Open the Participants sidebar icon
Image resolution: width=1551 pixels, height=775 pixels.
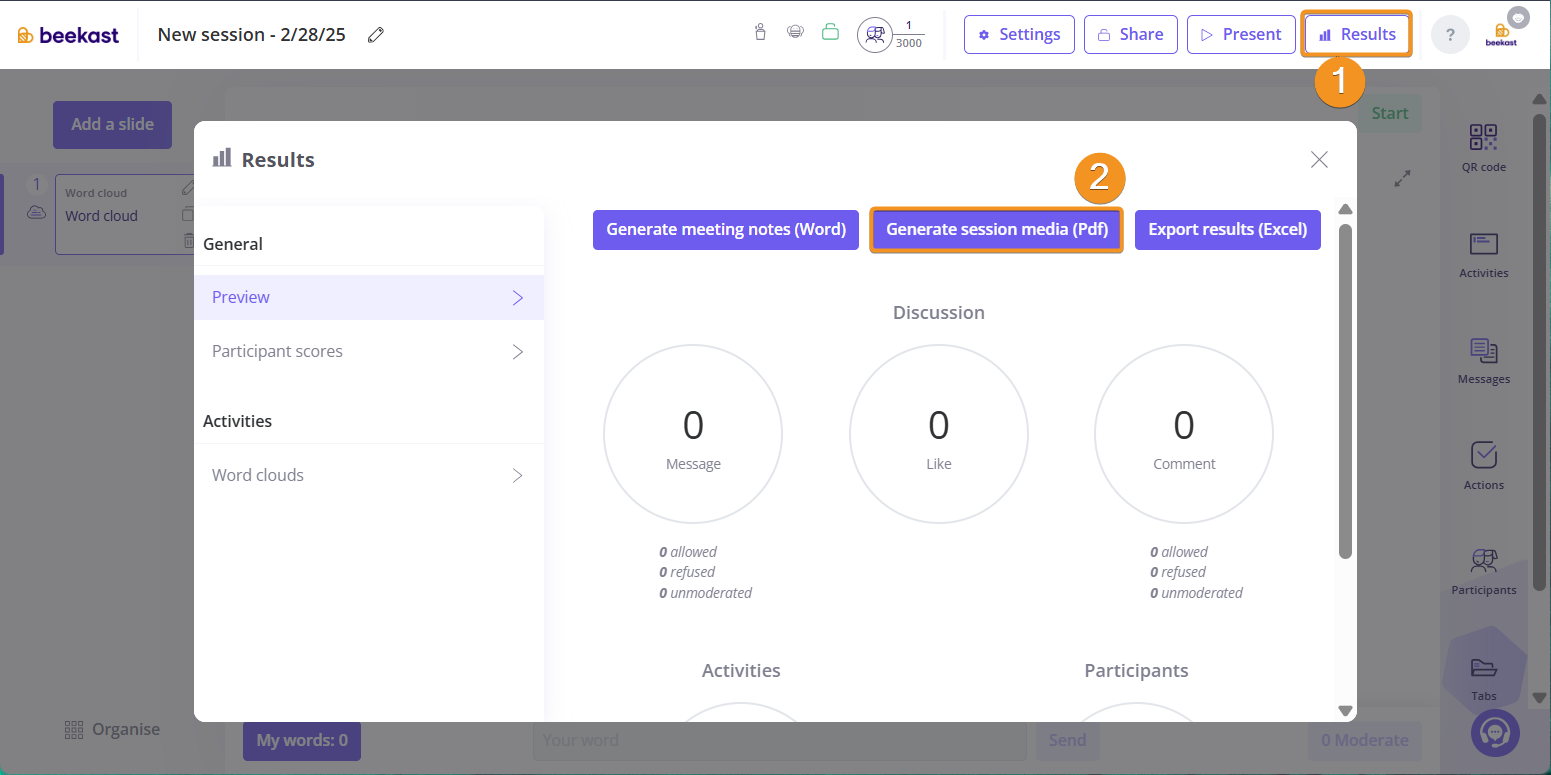pos(1483,561)
